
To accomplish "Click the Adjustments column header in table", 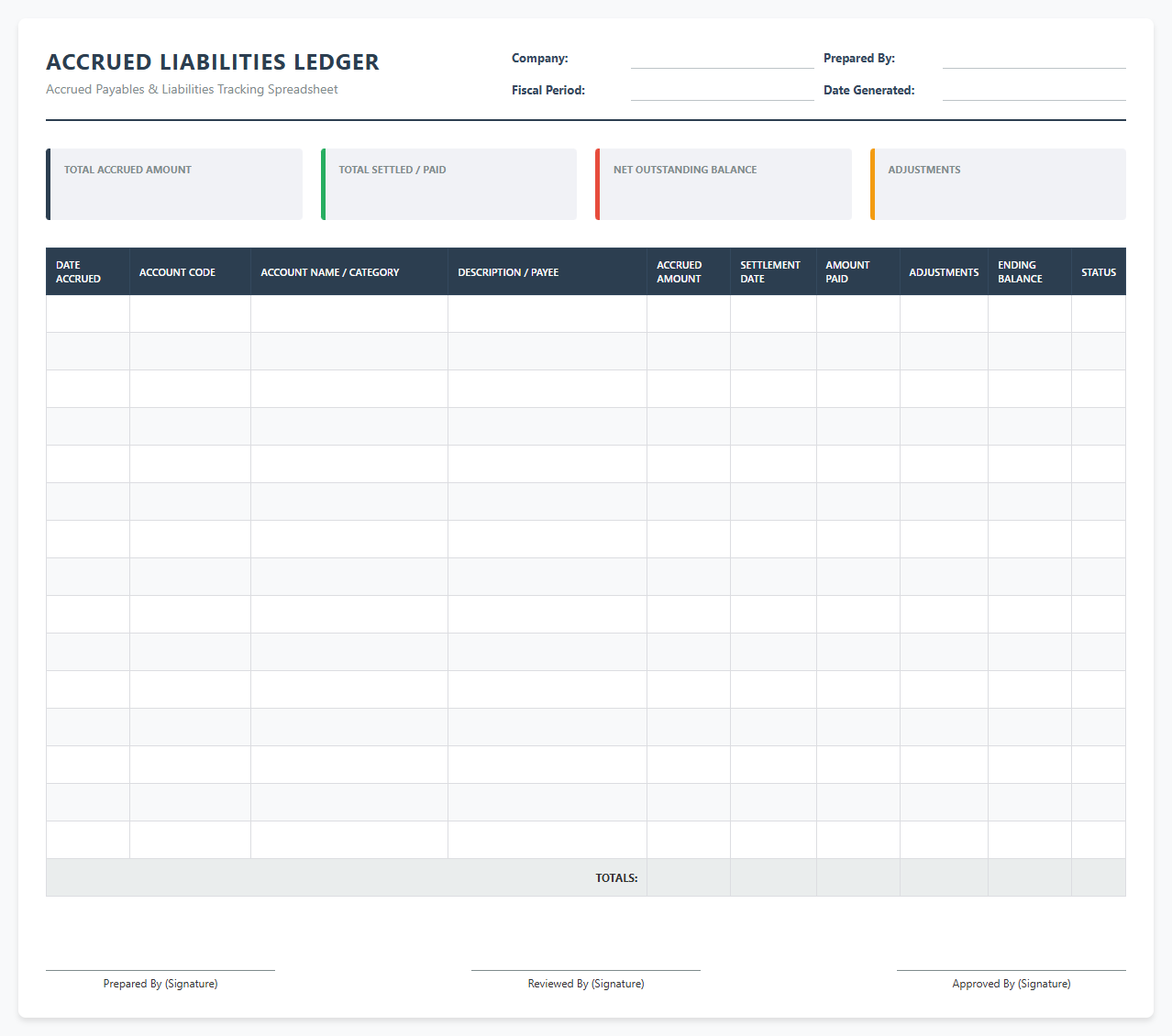I will (x=944, y=271).
